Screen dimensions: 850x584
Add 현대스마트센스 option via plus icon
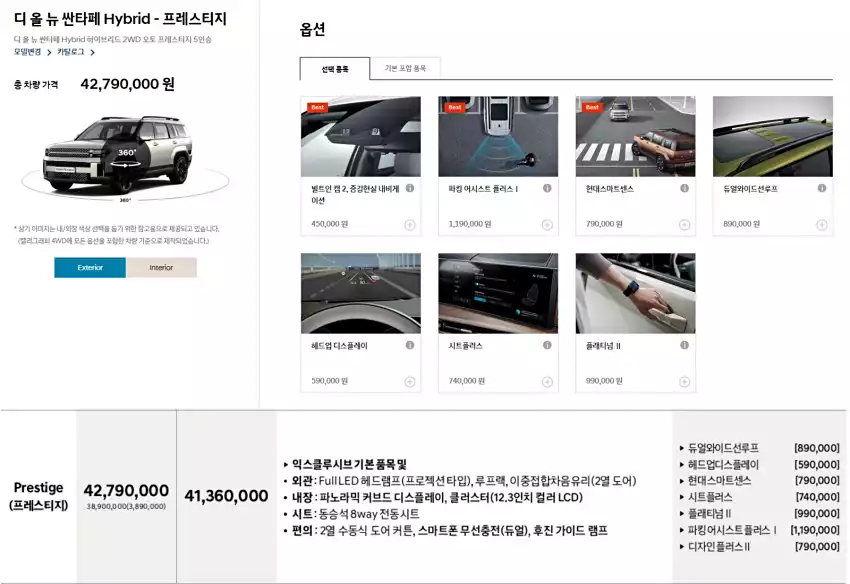tap(685, 224)
